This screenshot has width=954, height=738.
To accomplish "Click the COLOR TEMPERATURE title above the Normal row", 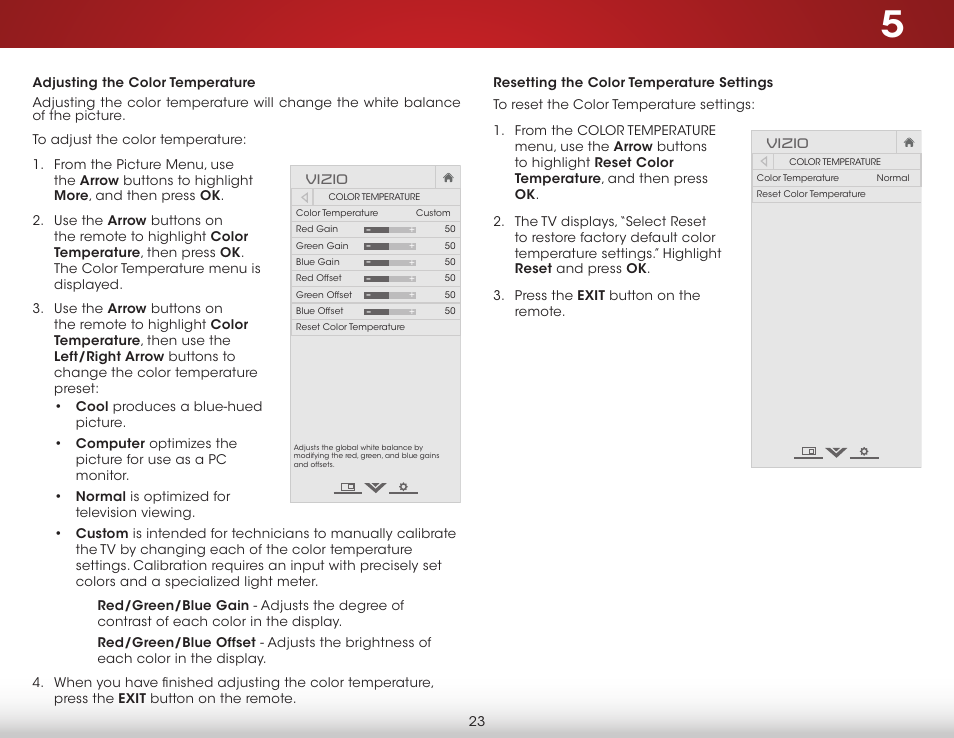I will tap(835, 162).
